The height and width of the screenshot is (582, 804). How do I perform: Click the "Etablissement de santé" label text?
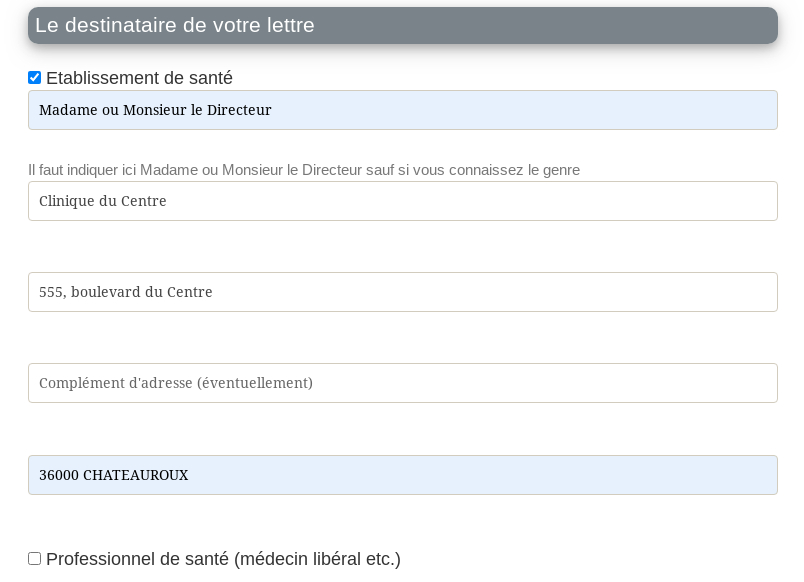click(139, 78)
